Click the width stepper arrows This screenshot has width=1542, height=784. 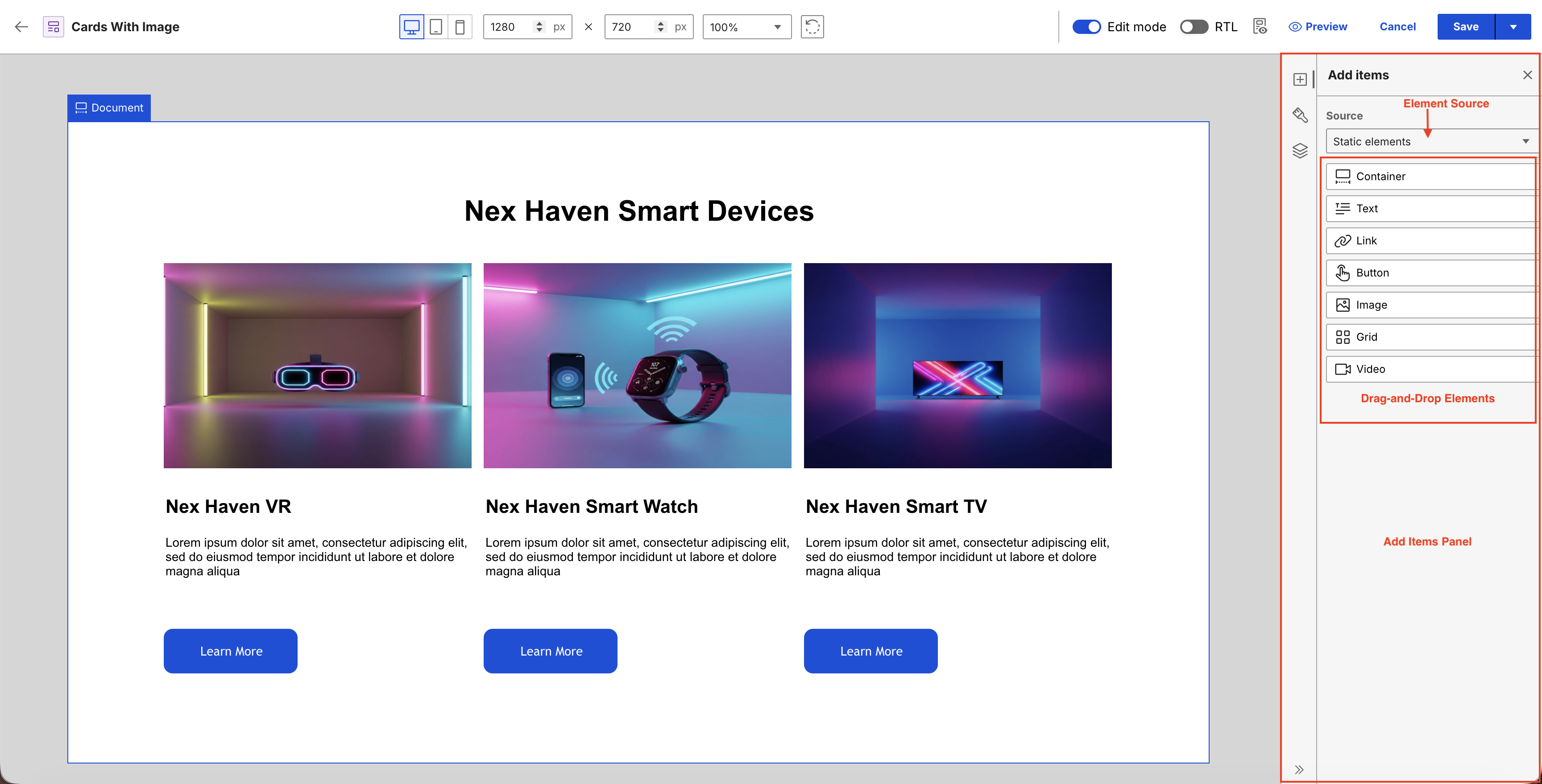coord(539,27)
